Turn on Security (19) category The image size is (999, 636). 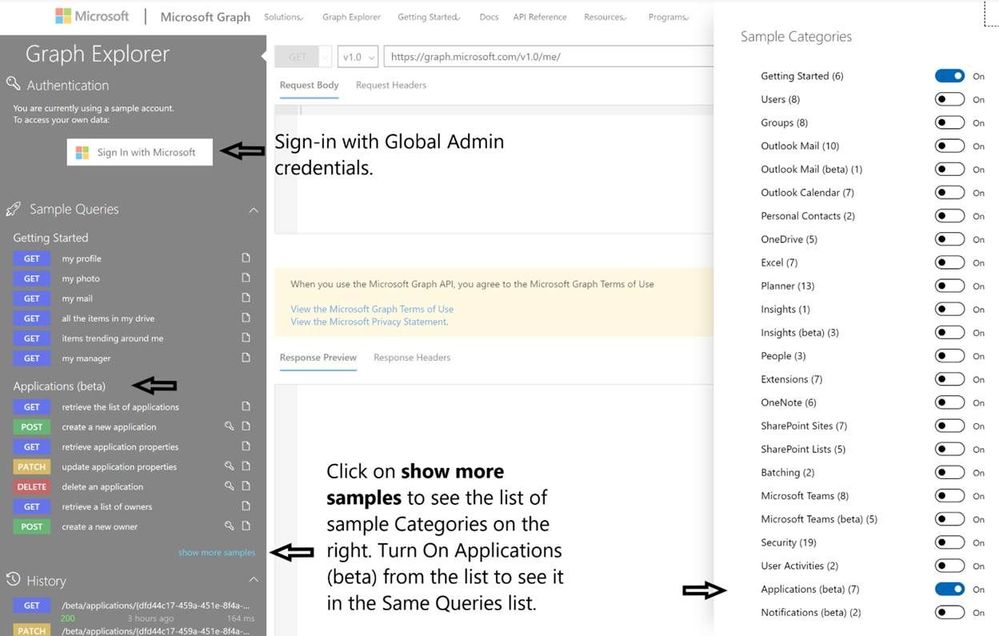click(949, 542)
